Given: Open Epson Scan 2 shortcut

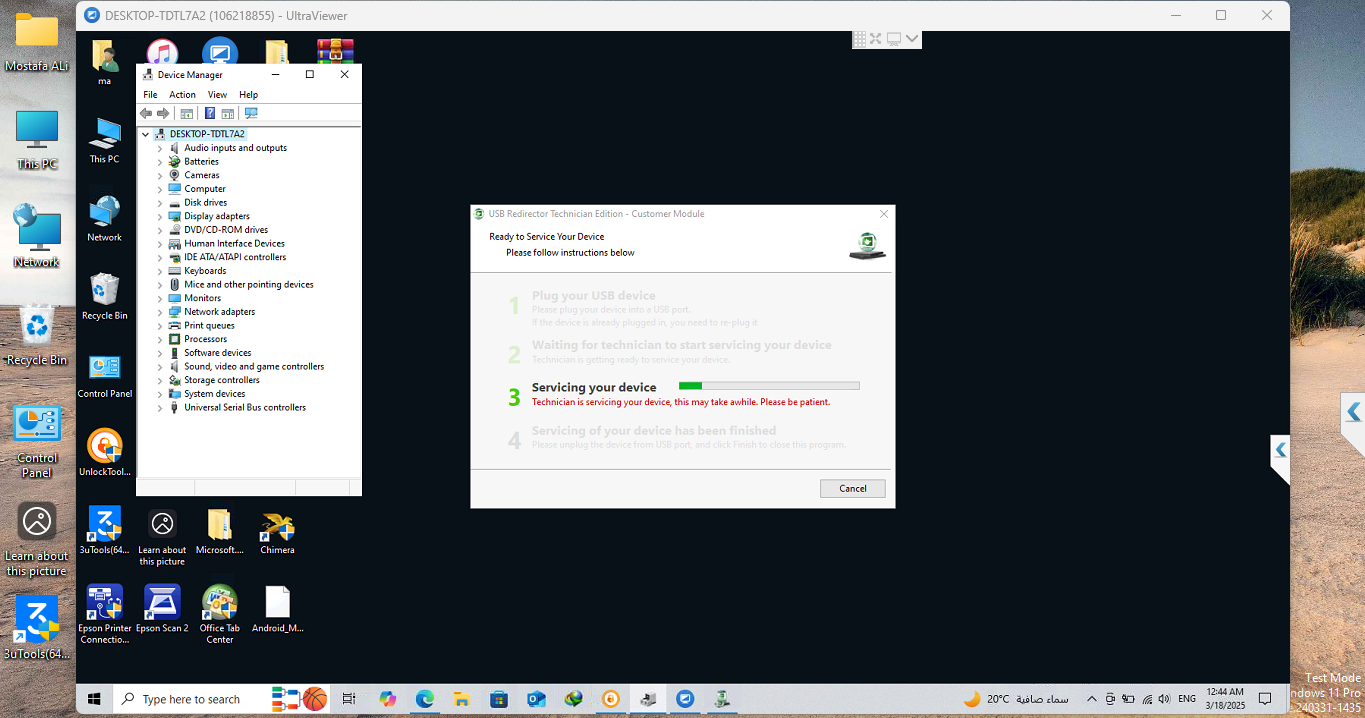Looking at the screenshot, I should pos(162,610).
